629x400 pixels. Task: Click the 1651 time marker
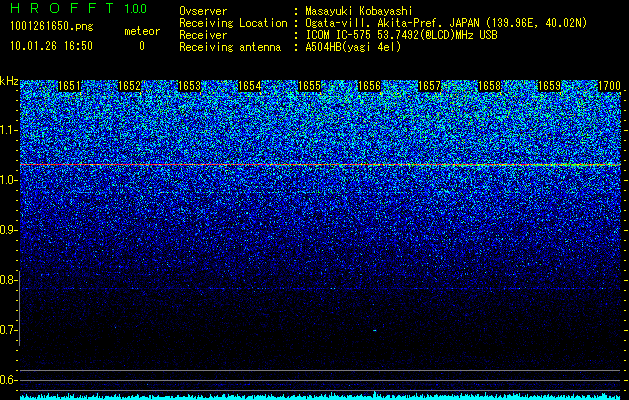click(69, 86)
